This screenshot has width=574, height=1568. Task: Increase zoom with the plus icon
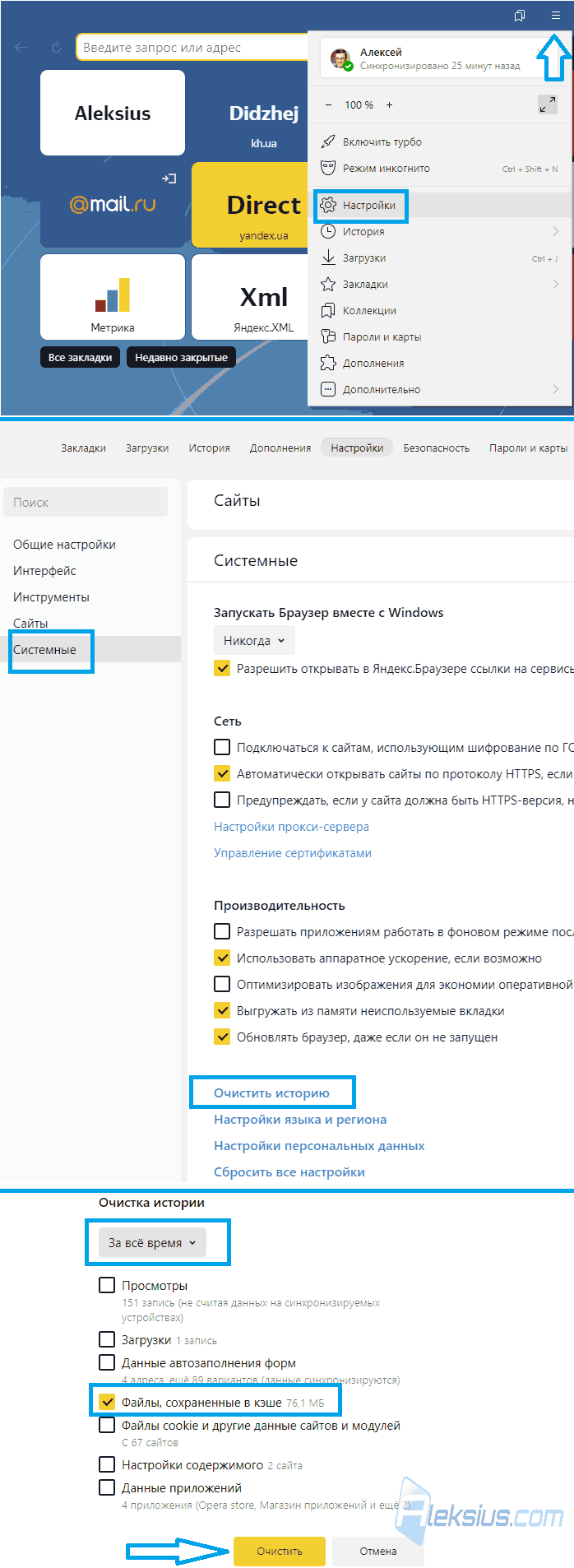(x=389, y=104)
